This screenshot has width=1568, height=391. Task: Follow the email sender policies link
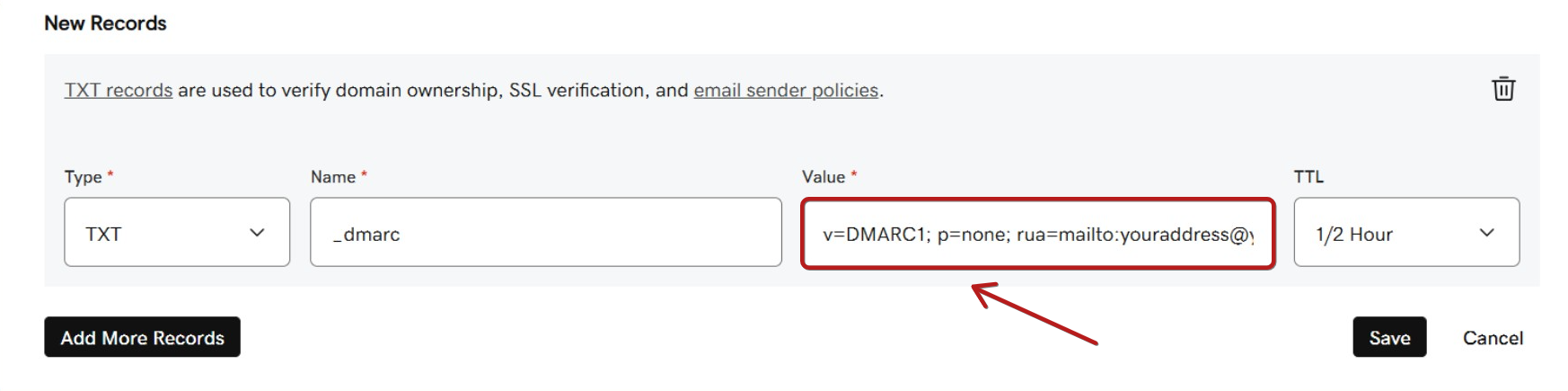click(786, 91)
